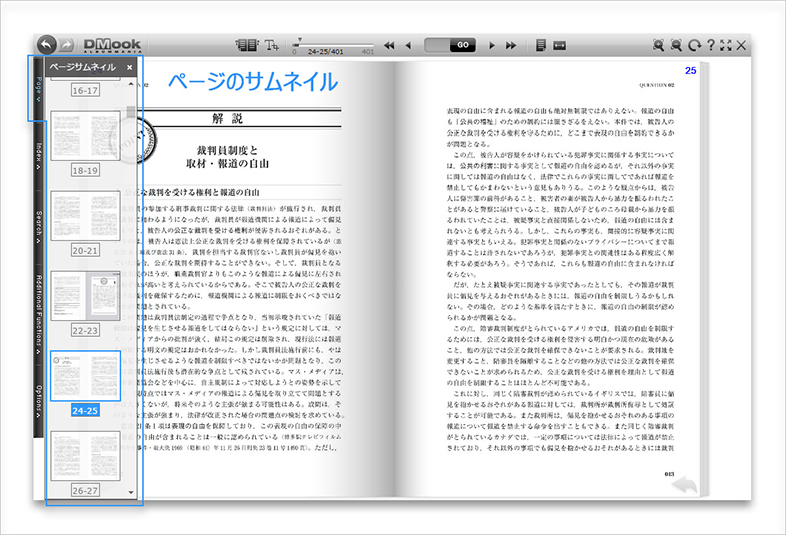Click the page progress slider
Viewport: 786px width, 535px height.
(x=333, y=45)
